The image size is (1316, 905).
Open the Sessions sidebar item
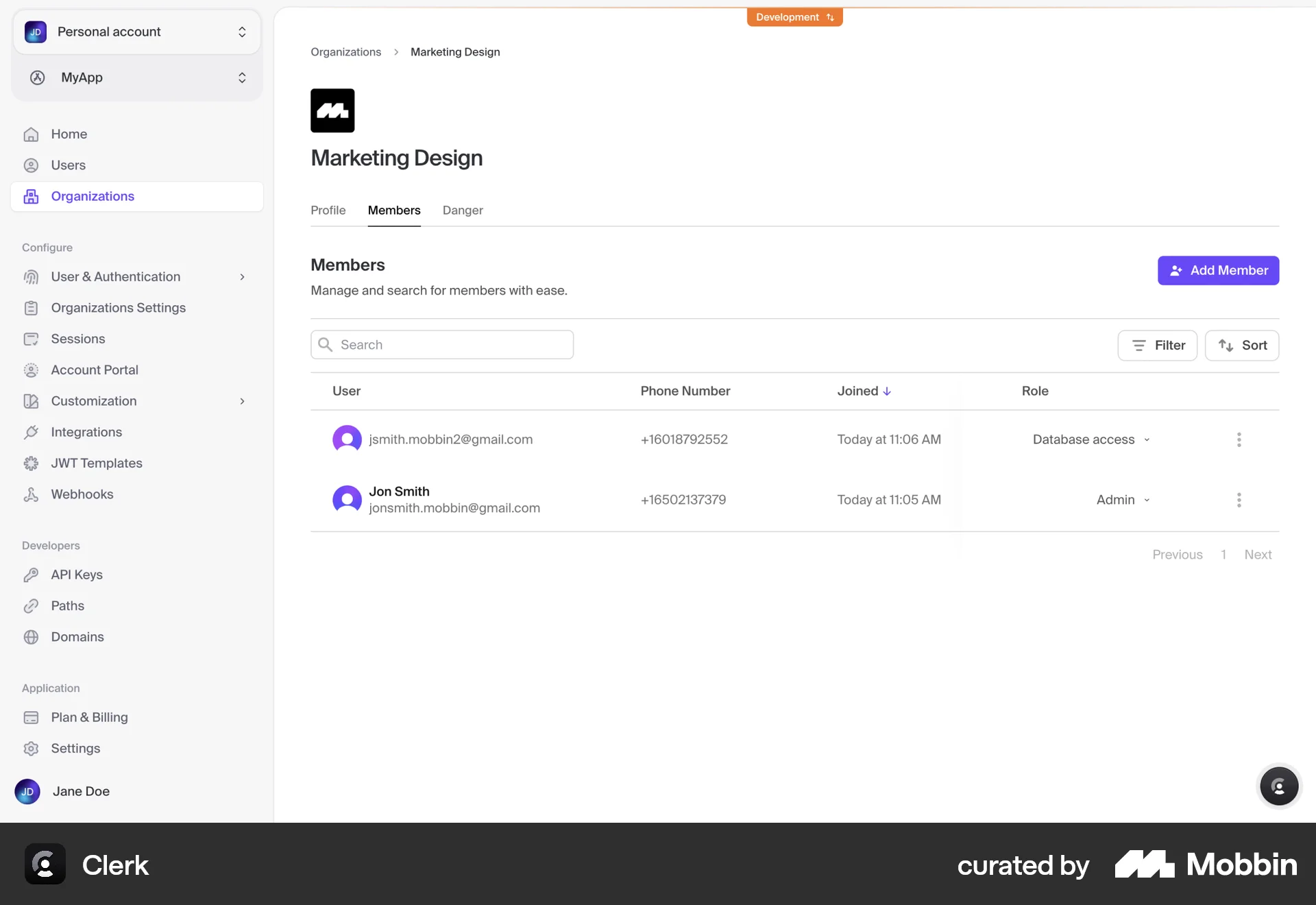pyautogui.click(x=77, y=339)
